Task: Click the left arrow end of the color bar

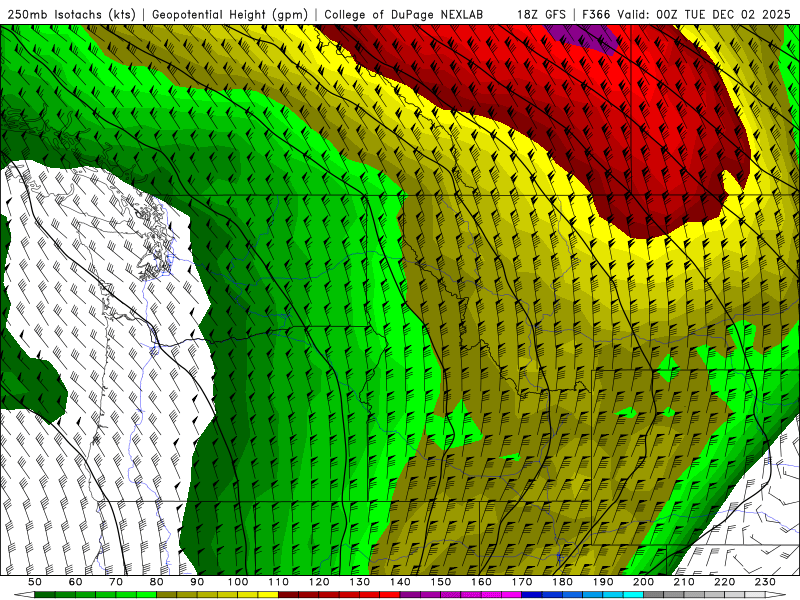Action: (24, 595)
